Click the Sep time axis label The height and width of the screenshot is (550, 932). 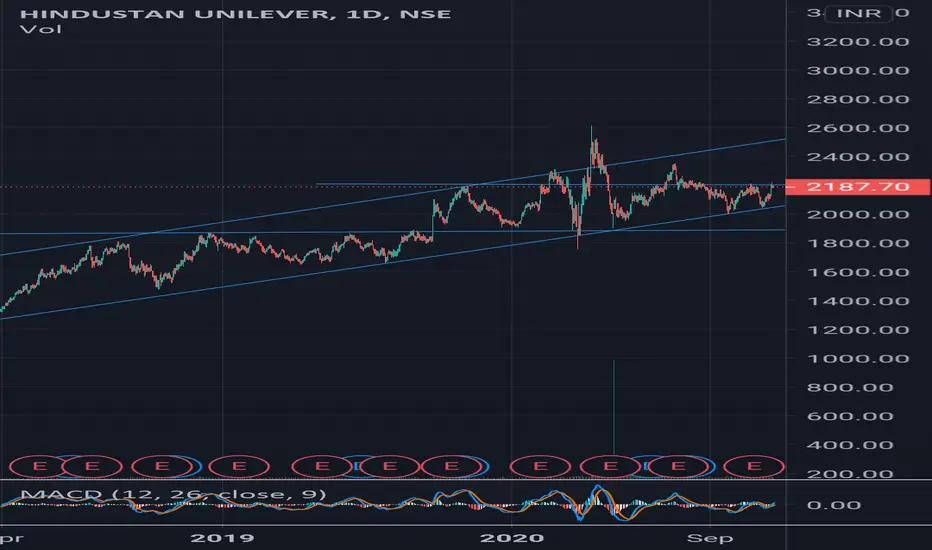point(710,538)
